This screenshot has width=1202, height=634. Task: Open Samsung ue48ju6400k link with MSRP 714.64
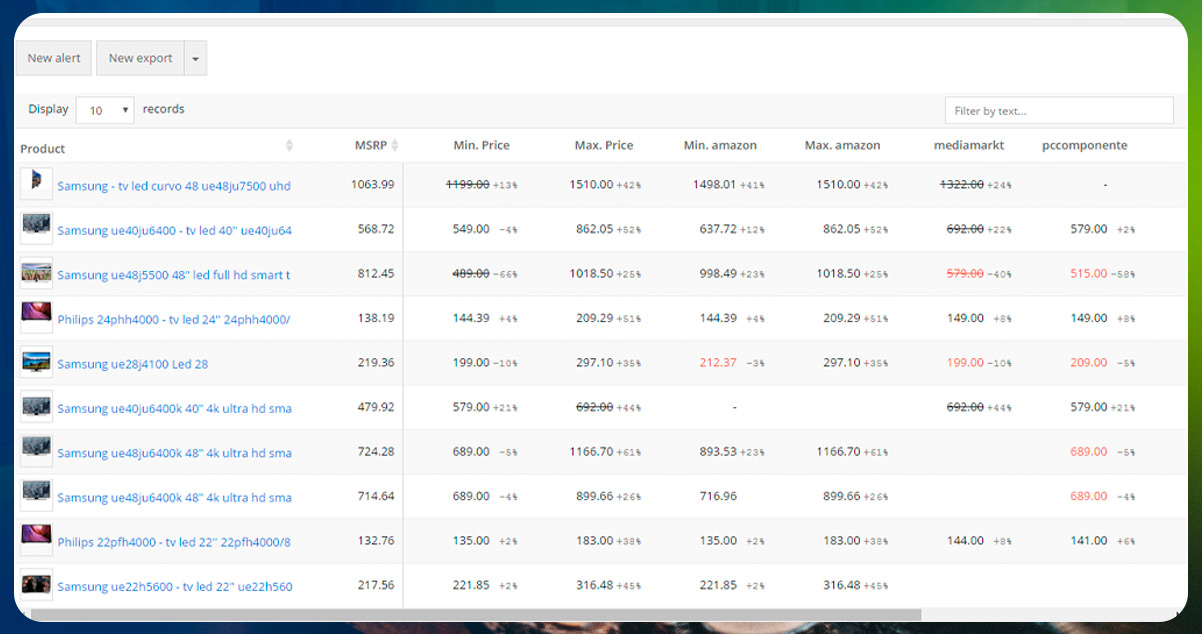click(x=174, y=498)
